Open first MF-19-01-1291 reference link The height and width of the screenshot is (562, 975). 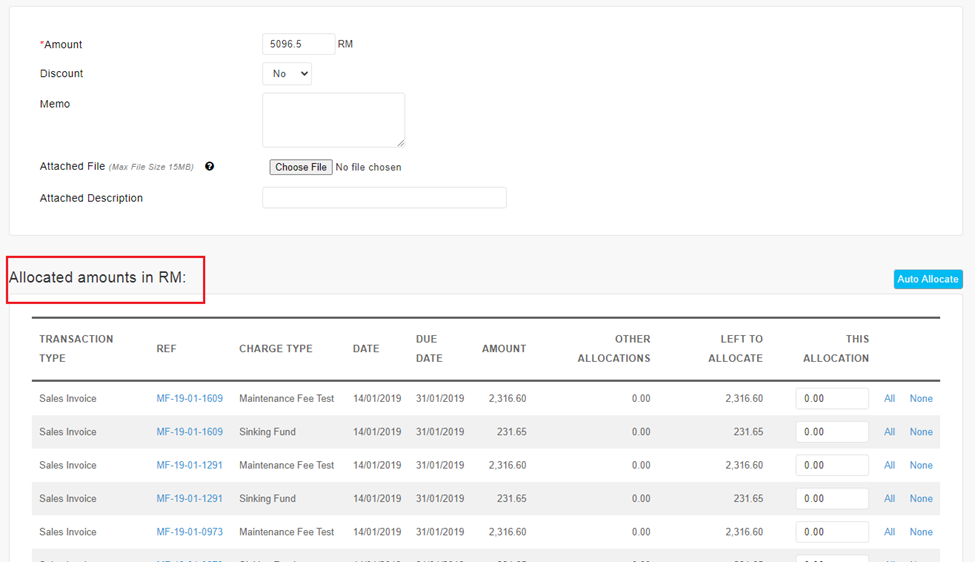coord(189,465)
